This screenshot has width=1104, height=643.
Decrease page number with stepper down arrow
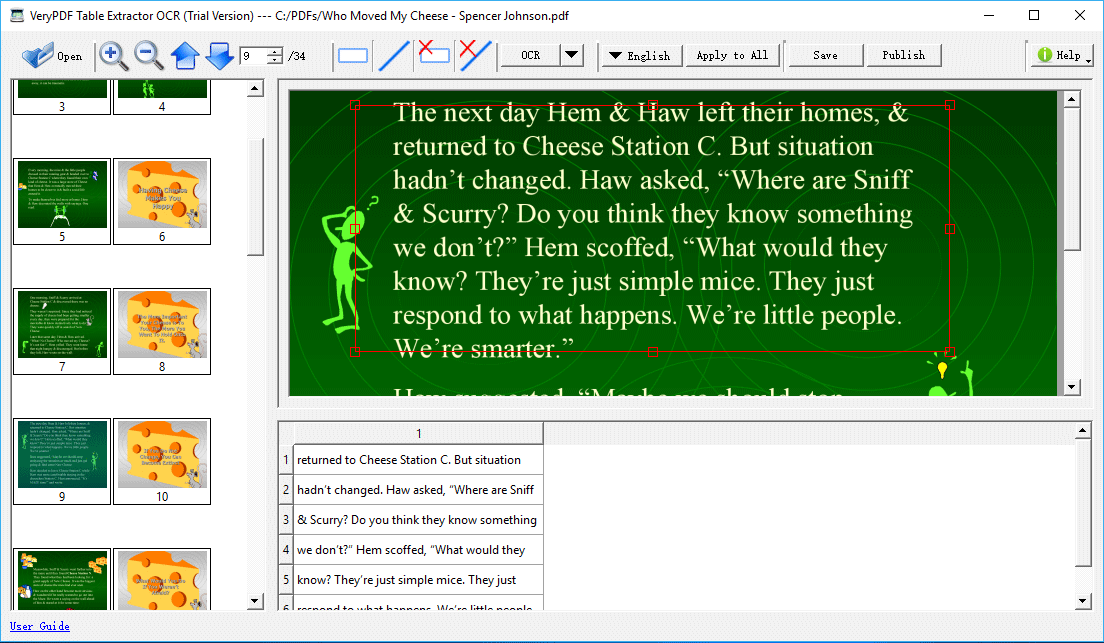pyautogui.click(x=275, y=61)
